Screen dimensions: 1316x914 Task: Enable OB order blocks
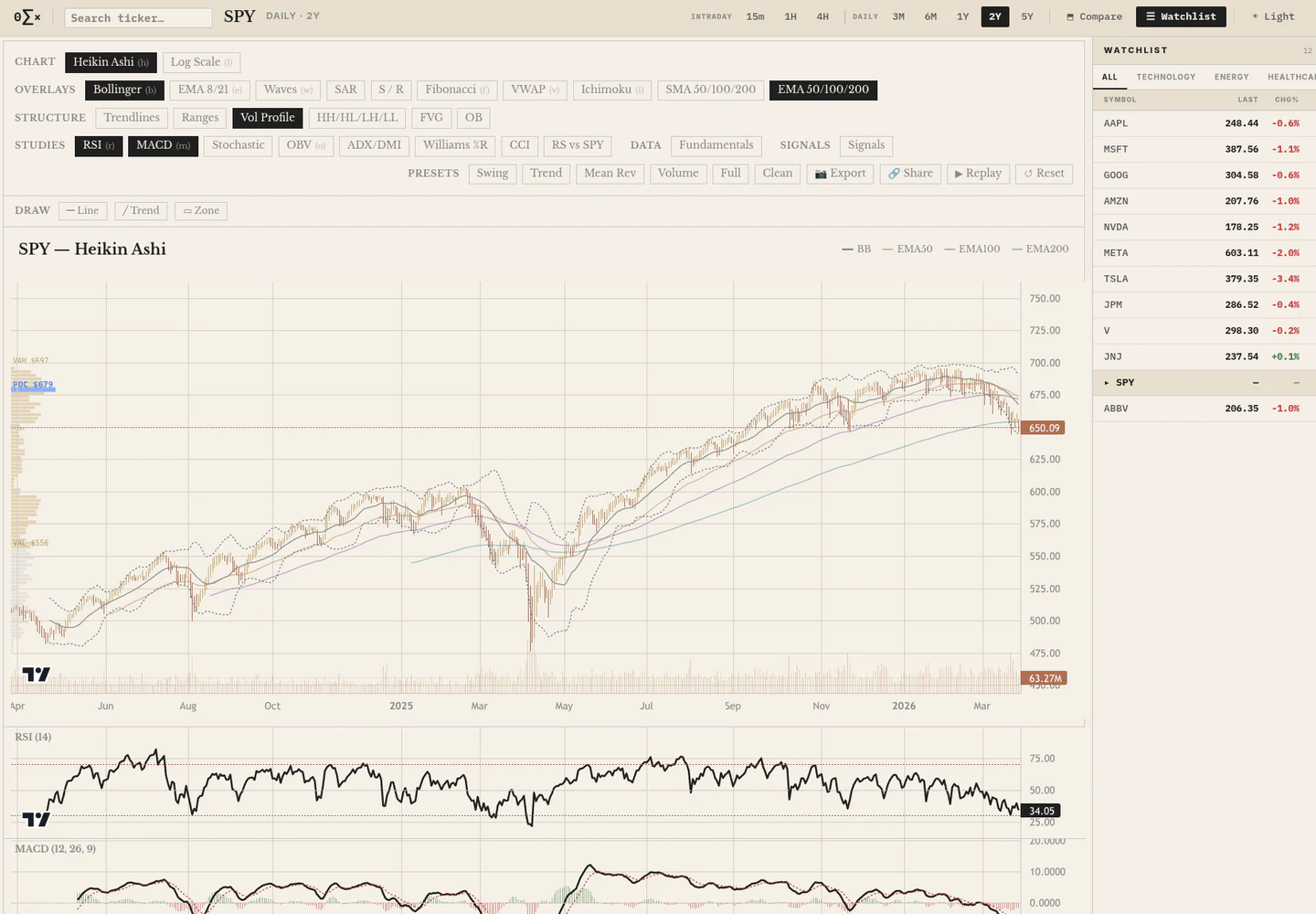coord(473,118)
